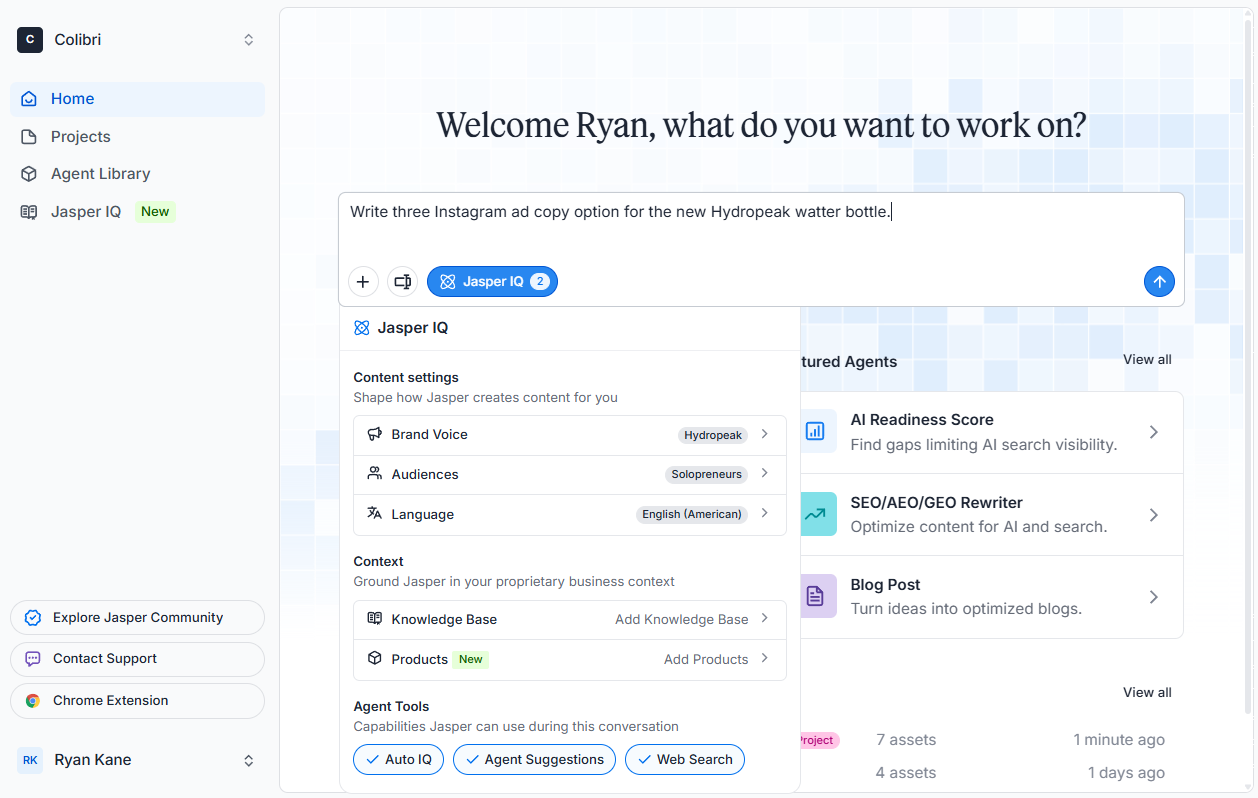
Task: Click the Add Products link
Action: point(706,659)
